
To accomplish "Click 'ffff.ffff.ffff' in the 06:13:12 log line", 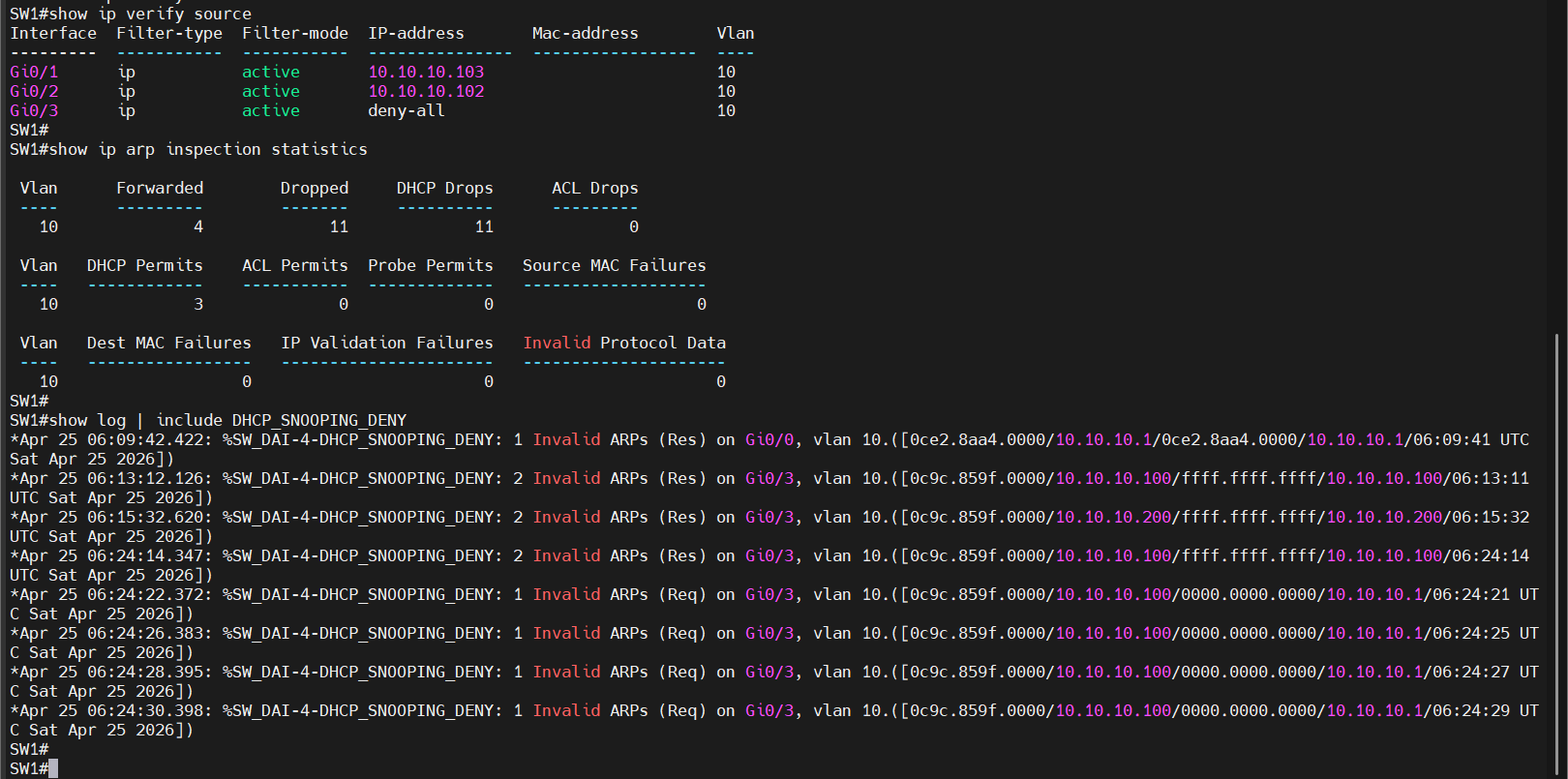I will point(1249,478).
